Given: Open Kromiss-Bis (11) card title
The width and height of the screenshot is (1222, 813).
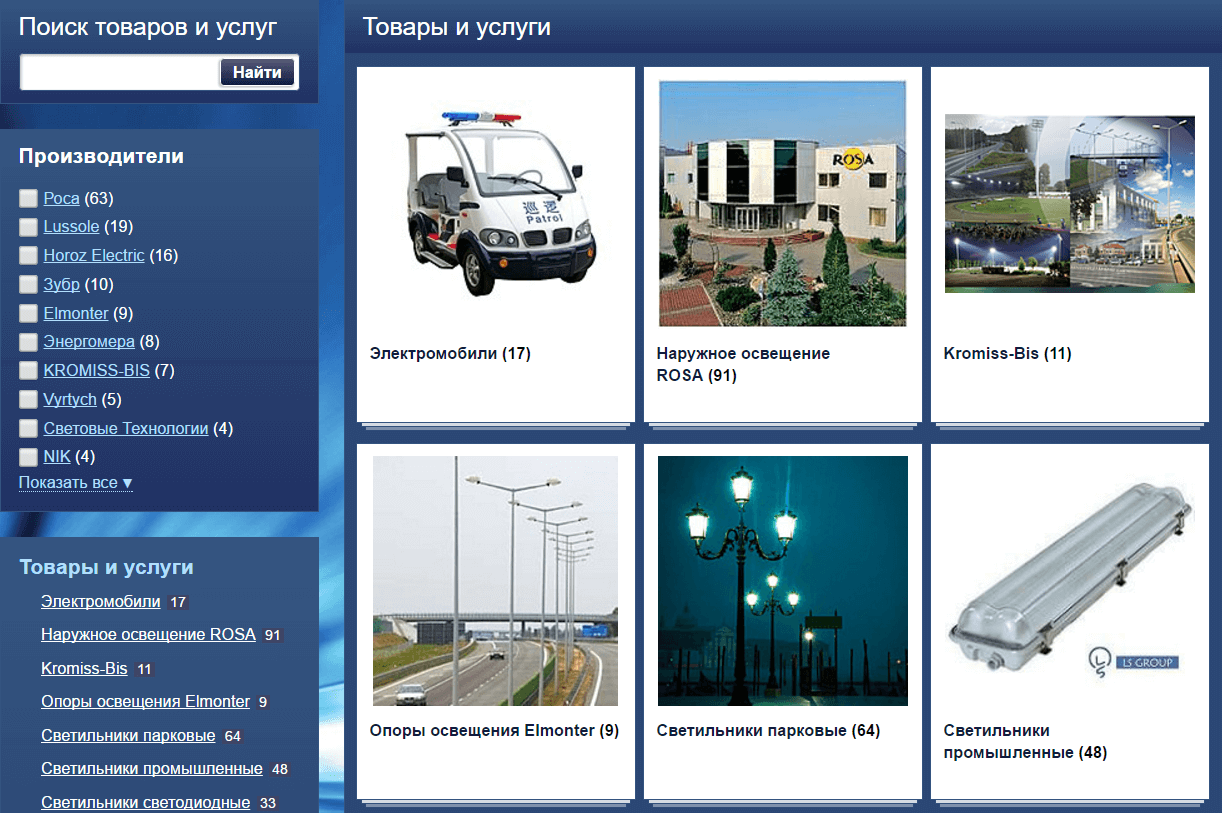Looking at the screenshot, I should [1007, 353].
